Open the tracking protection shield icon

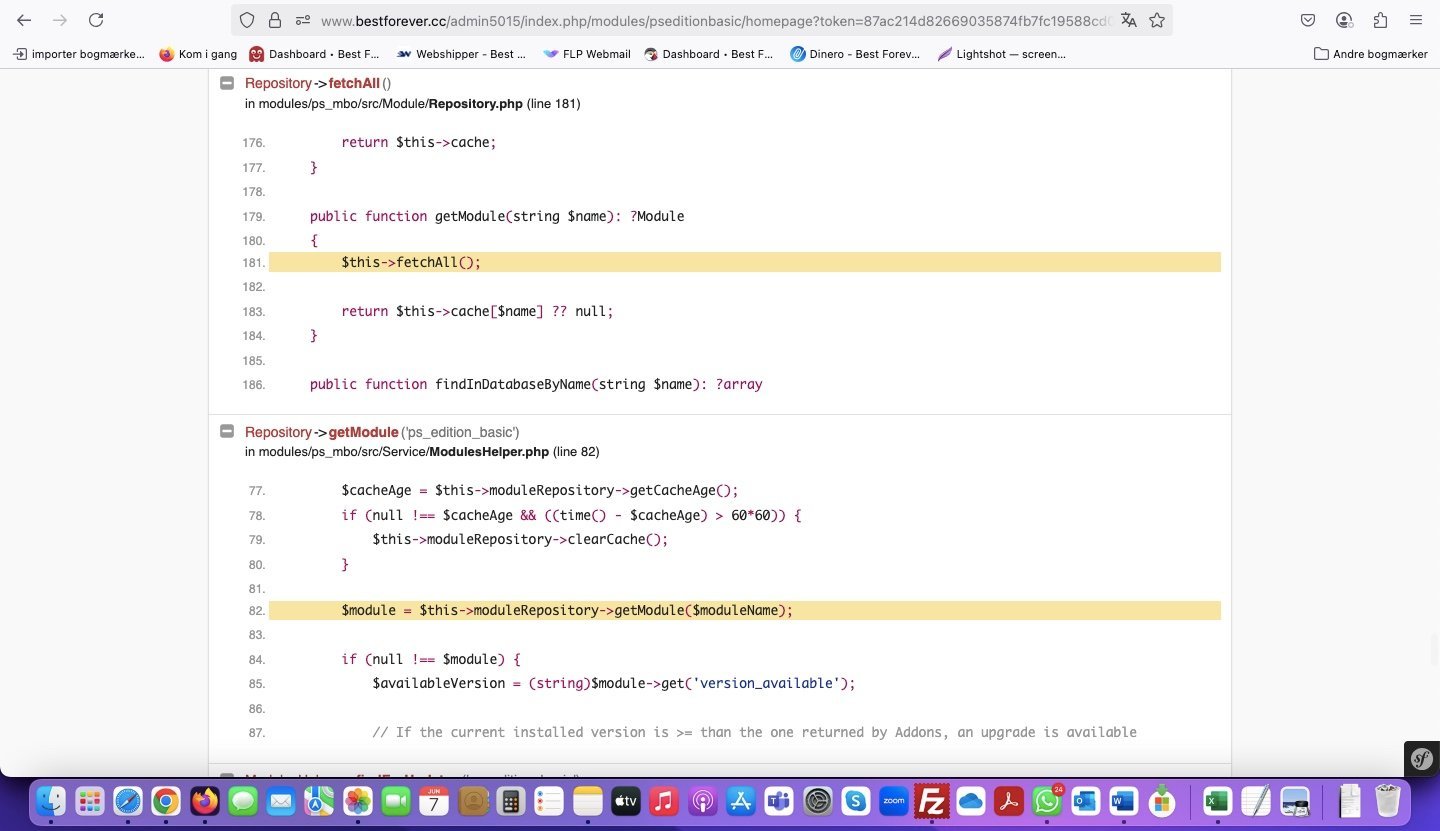(x=247, y=20)
